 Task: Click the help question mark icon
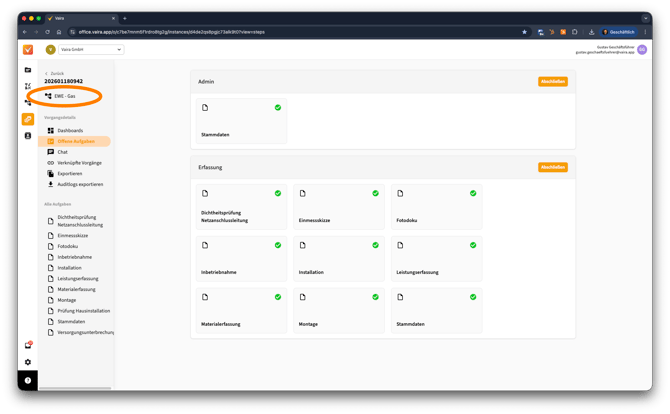[28, 381]
